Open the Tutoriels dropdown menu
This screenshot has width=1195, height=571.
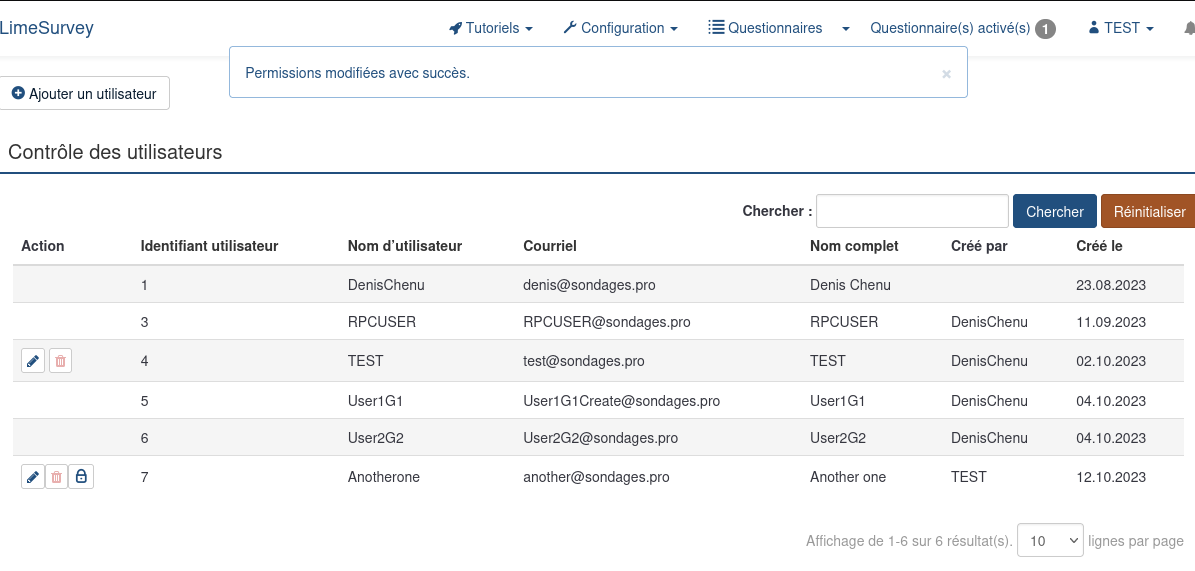click(491, 28)
